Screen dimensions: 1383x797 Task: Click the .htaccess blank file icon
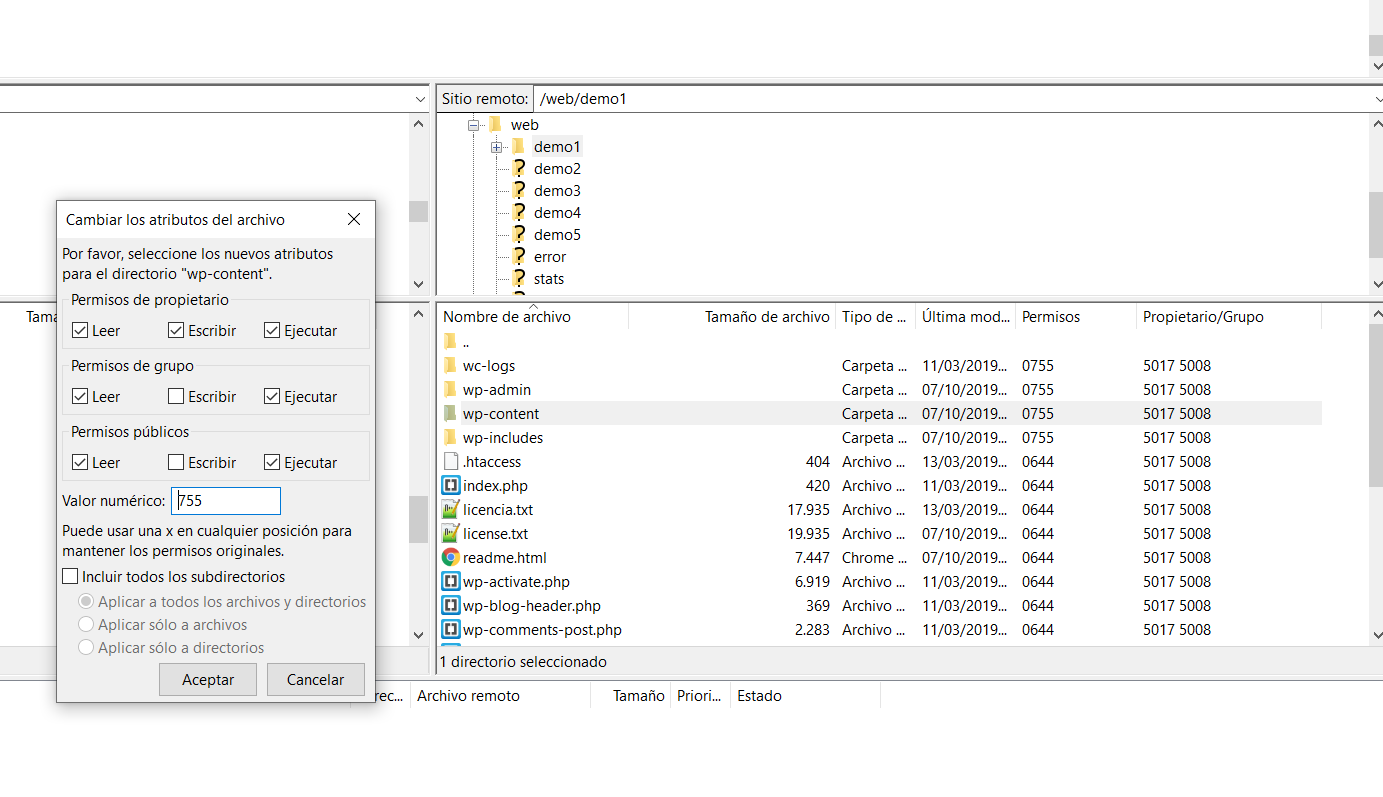click(x=450, y=462)
